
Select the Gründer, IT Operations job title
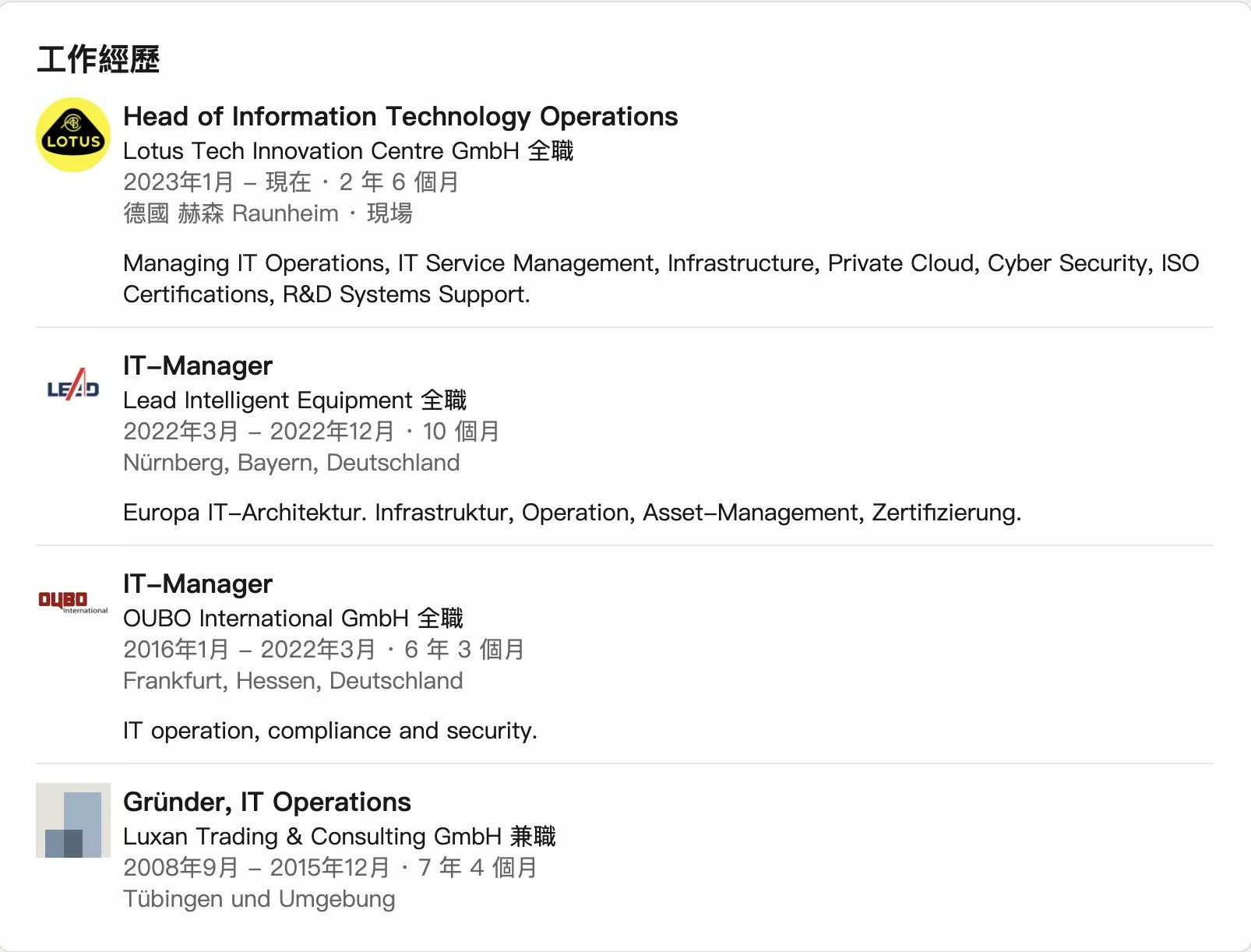(267, 802)
